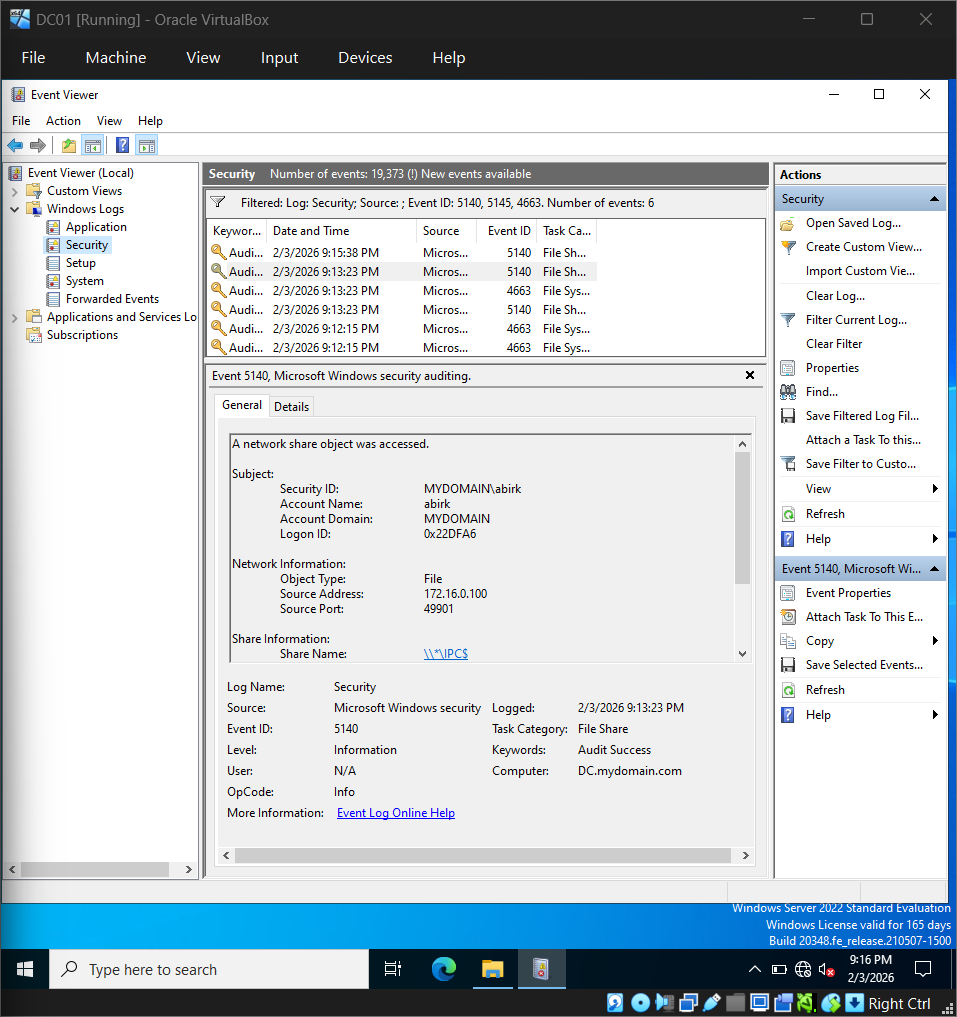Image resolution: width=957 pixels, height=1017 pixels.
Task: Click the Save Selected Events disk icon
Action: 788,665
